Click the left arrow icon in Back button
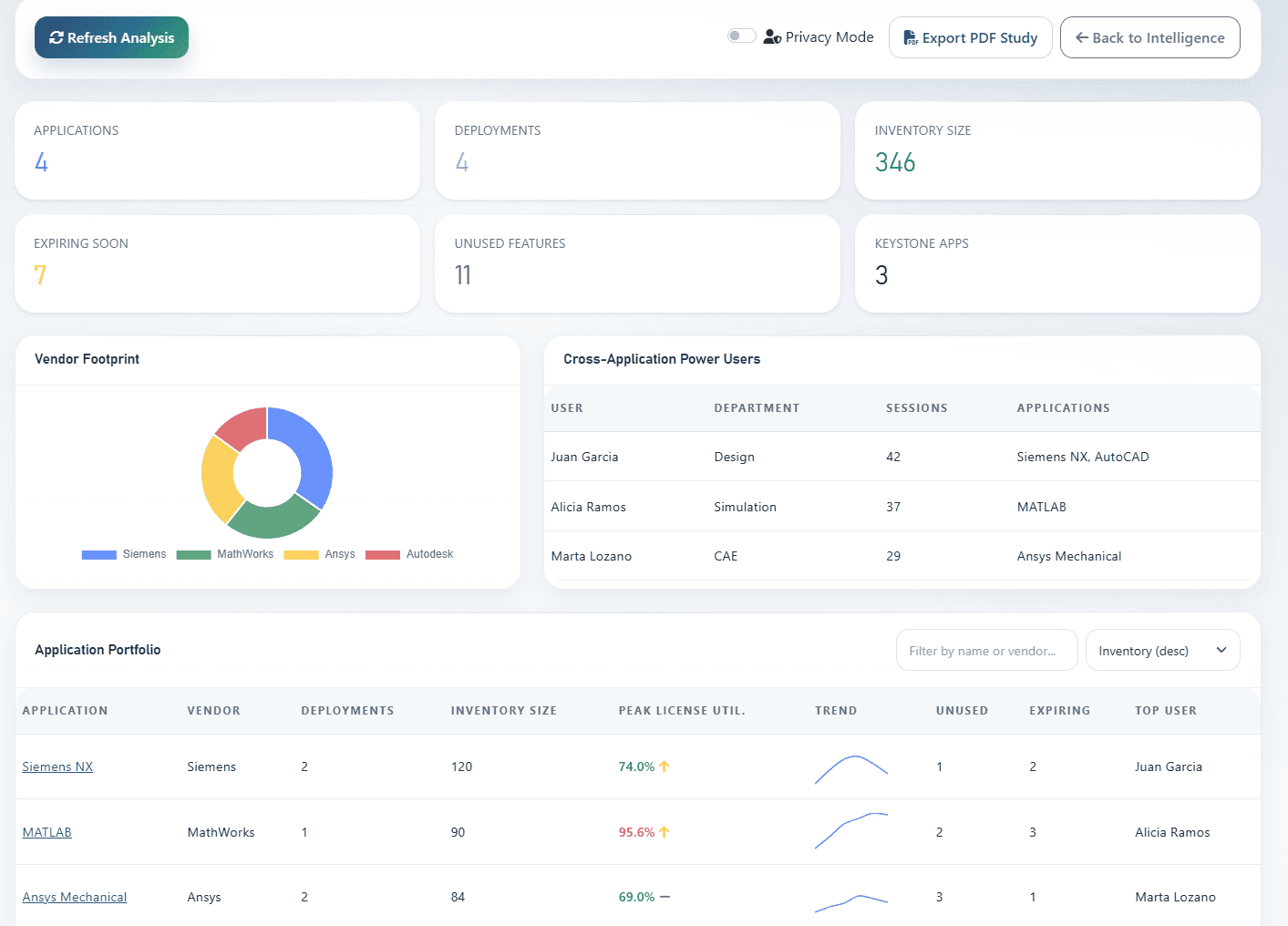This screenshot has height=926, width=1288. pyautogui.click(x=1082, y=37)
